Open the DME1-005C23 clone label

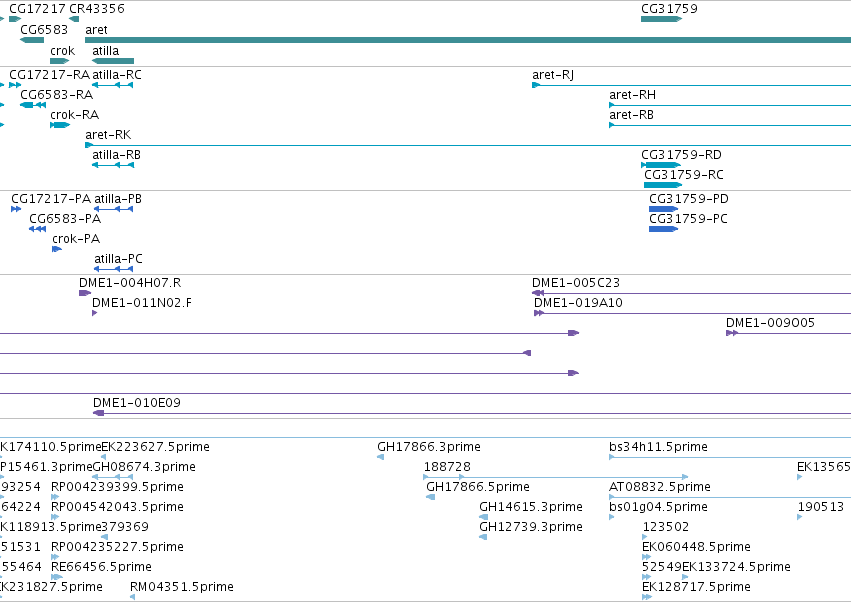[x=576, y=283]
